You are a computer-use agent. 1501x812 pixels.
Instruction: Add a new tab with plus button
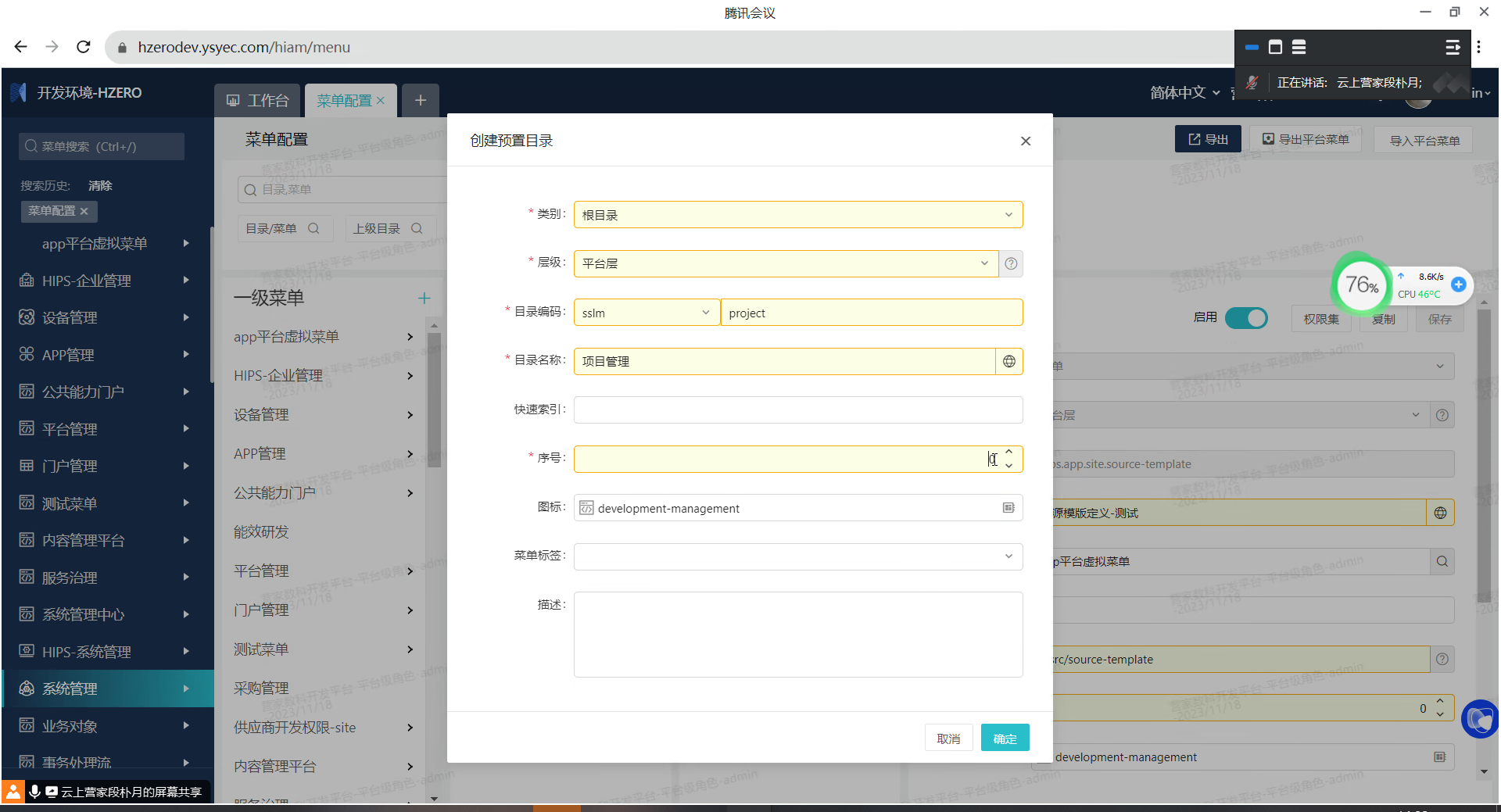pyautogui.click(x=421, y=100)
